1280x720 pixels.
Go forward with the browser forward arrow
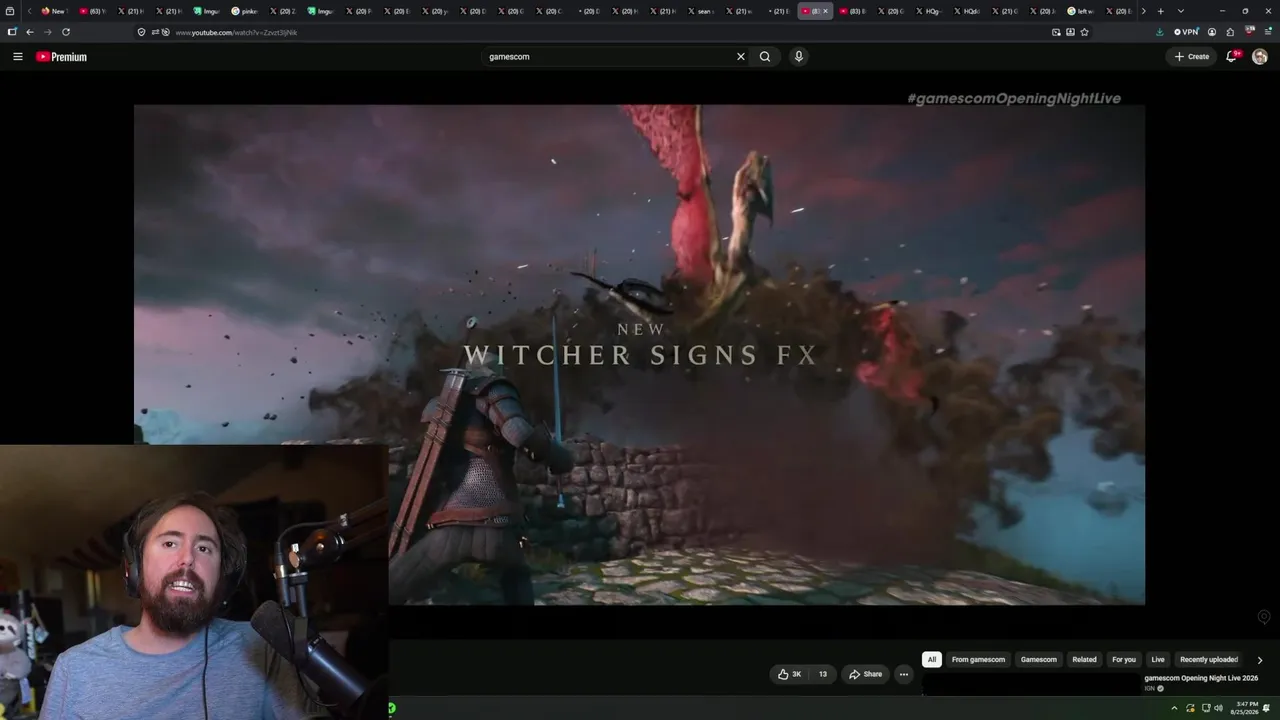tap(47, 32)
